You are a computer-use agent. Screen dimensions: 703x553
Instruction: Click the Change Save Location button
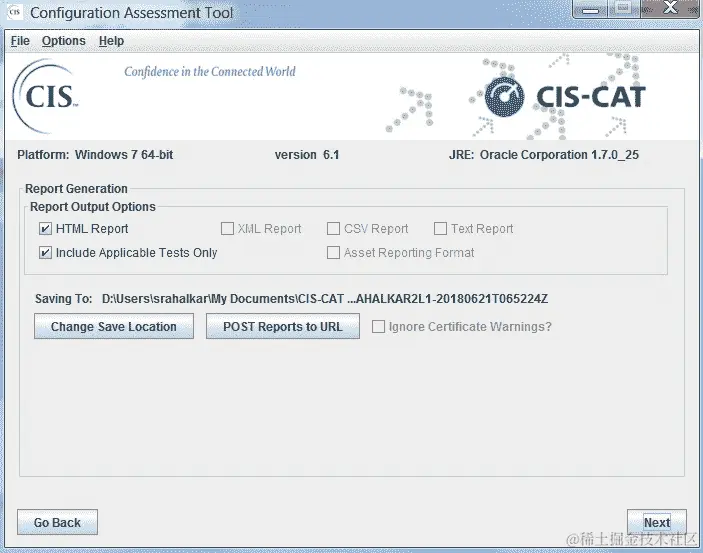click(x=114, y=326)
